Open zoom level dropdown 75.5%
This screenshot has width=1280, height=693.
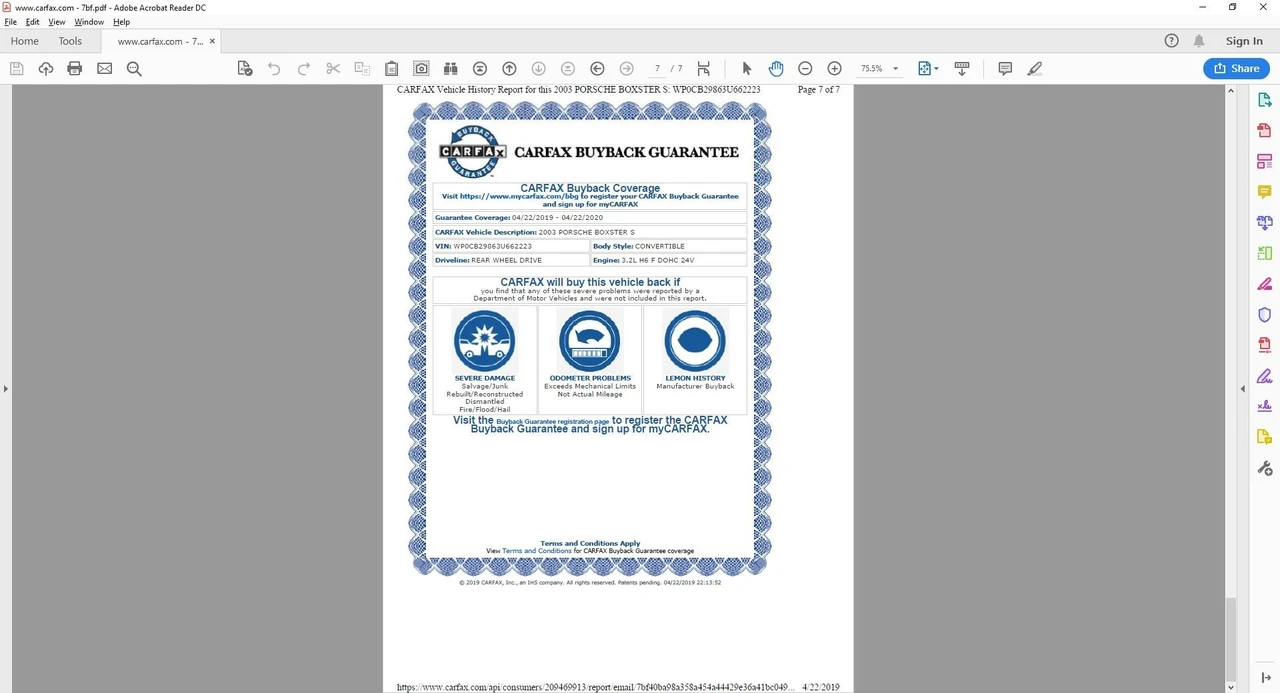click(879, 68)
